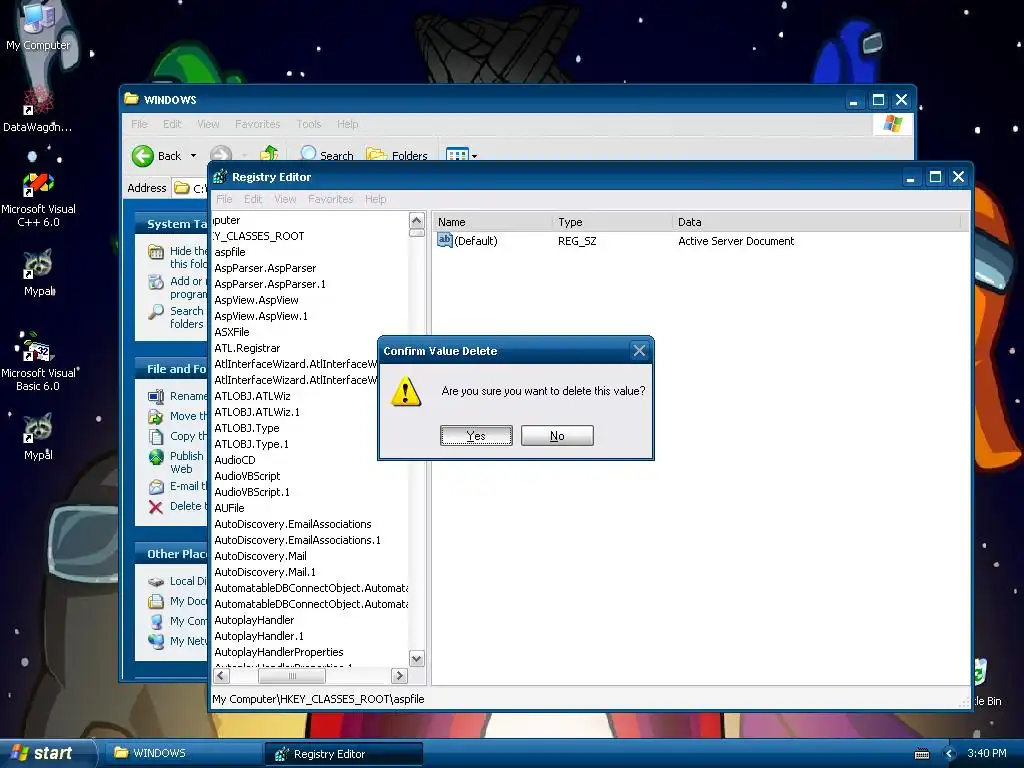Click Rename task icon in WINDOWS
The height and width of the screenshot is (768, 1024).
pyautogui.click(x=155, y=396)
